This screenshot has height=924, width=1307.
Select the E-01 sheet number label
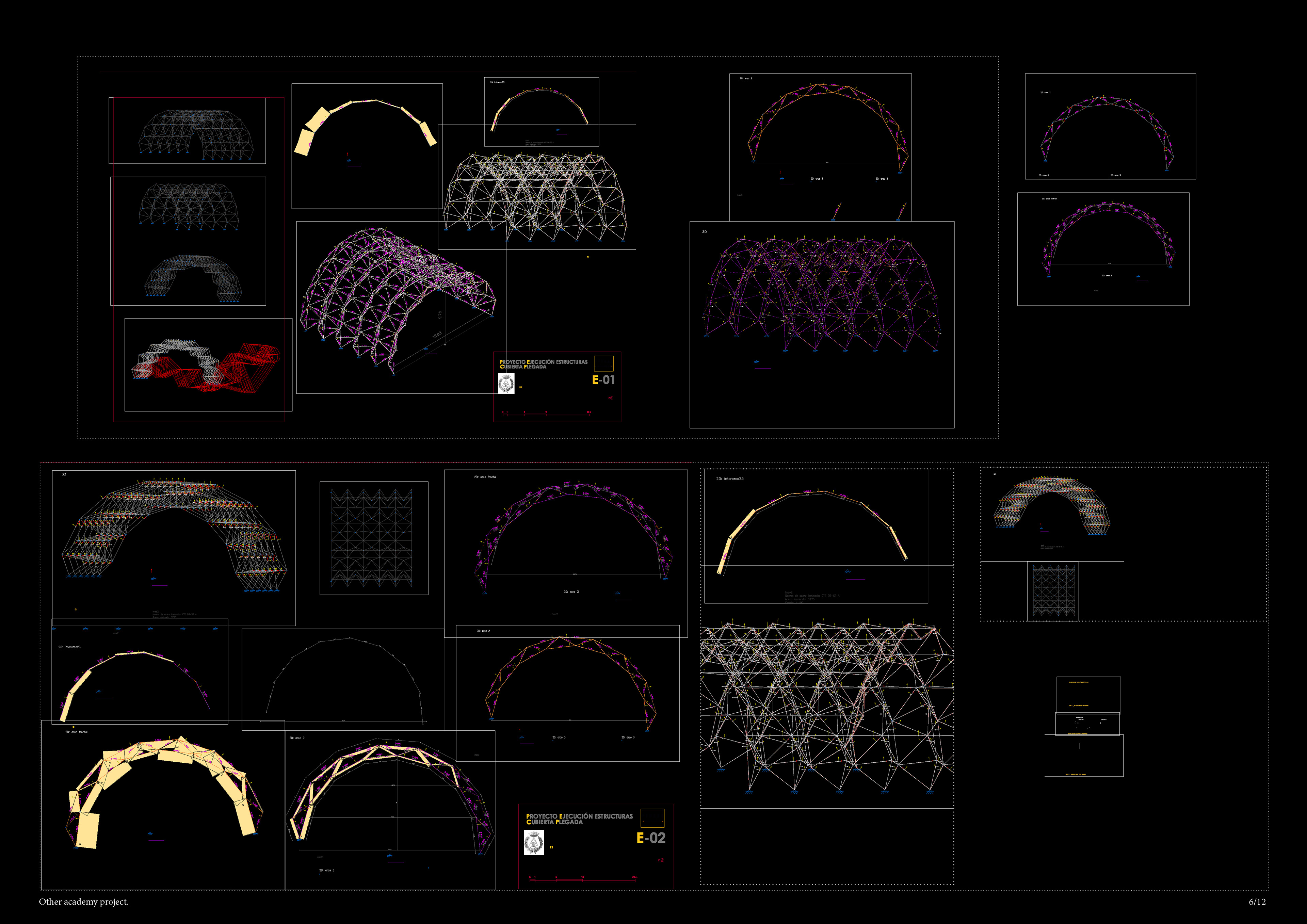click(x=603, y=380)
